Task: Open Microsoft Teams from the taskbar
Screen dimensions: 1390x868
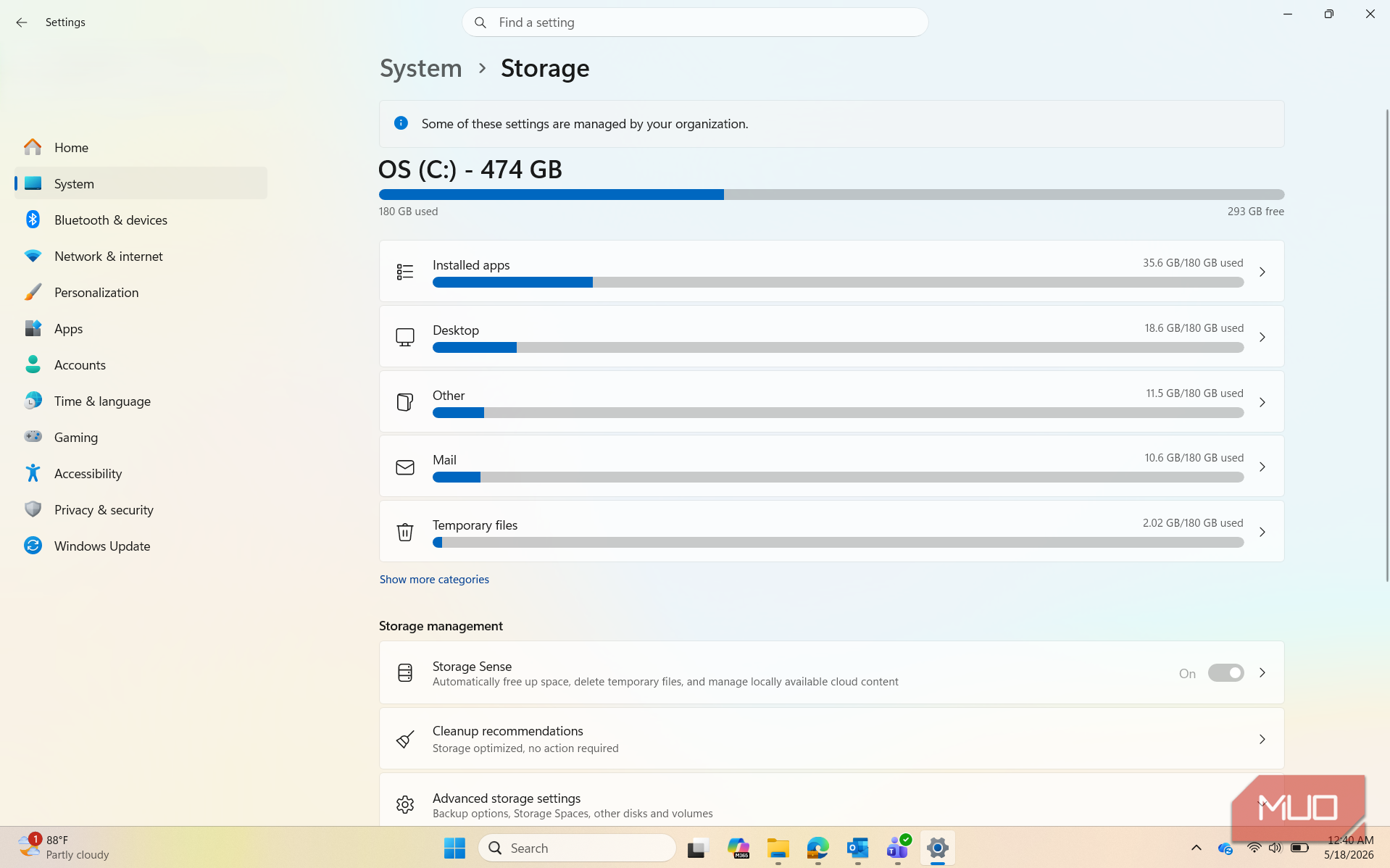Action: tap(898, 848)
